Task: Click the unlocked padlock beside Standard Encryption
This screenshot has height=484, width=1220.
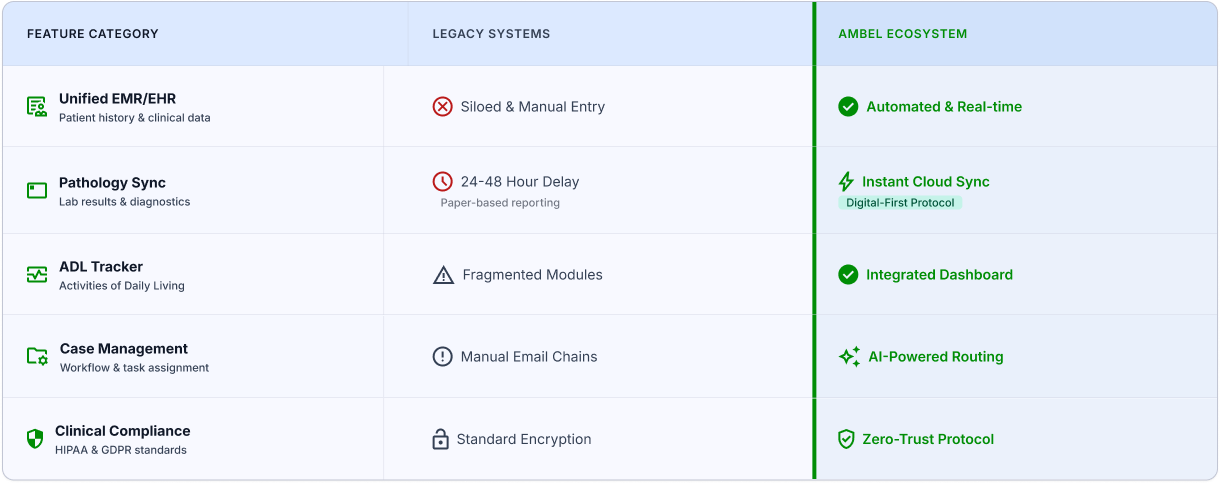Action: [x=440, y=439]
